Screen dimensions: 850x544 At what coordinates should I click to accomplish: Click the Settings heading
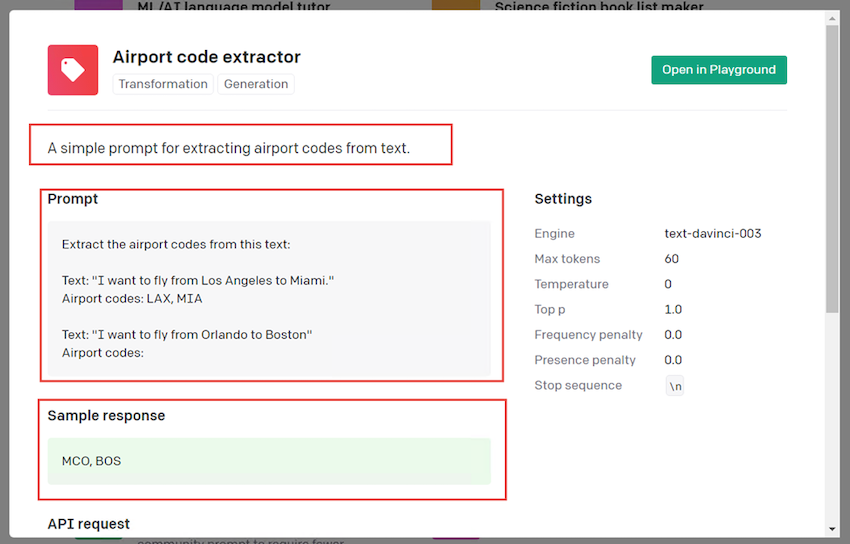tap(563, 199)
